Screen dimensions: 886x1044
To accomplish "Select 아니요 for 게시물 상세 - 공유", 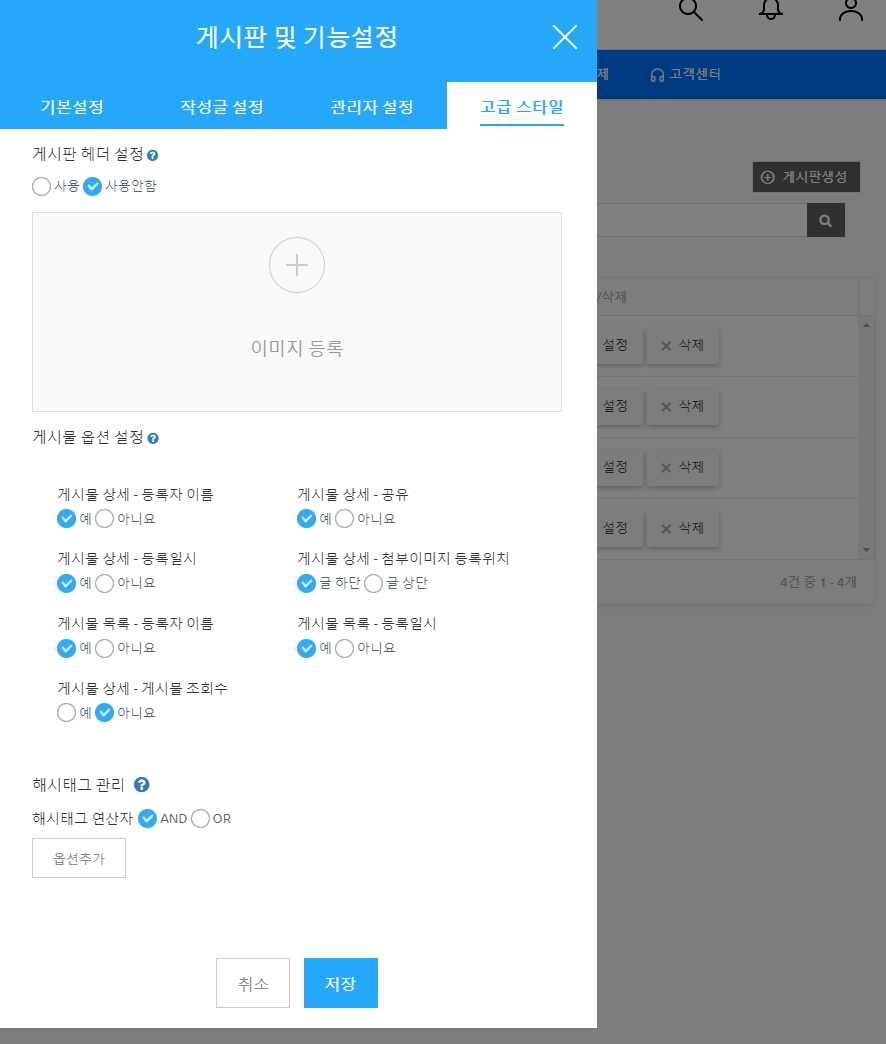I will coord(345,518).
